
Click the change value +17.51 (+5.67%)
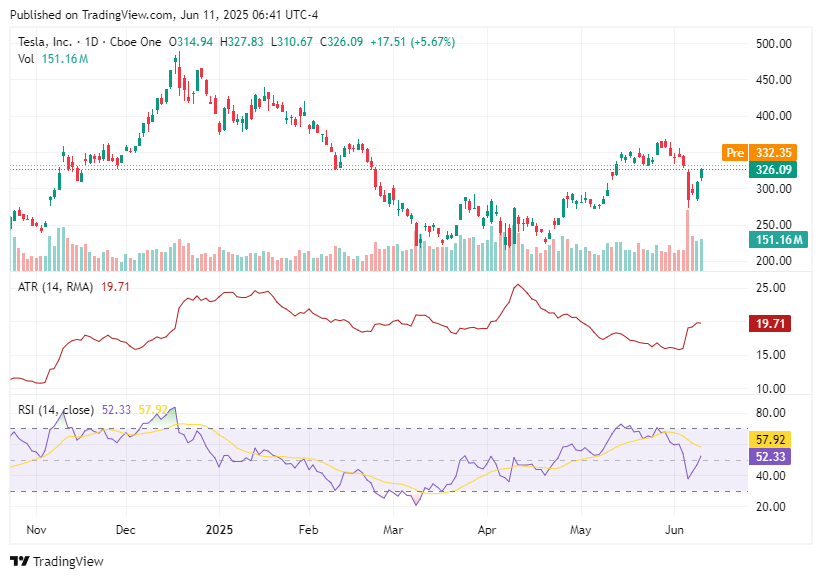[413, 42]
